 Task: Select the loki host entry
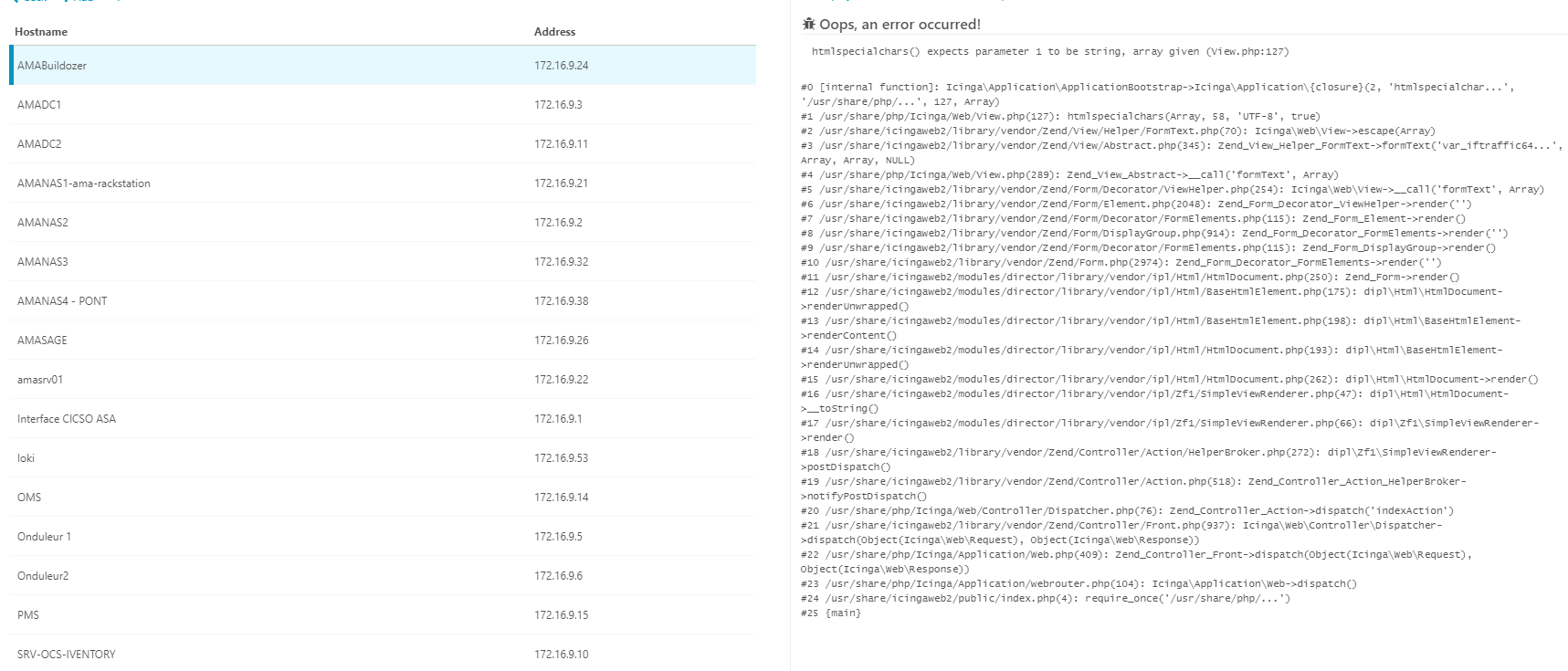click(x=383, y=458)
